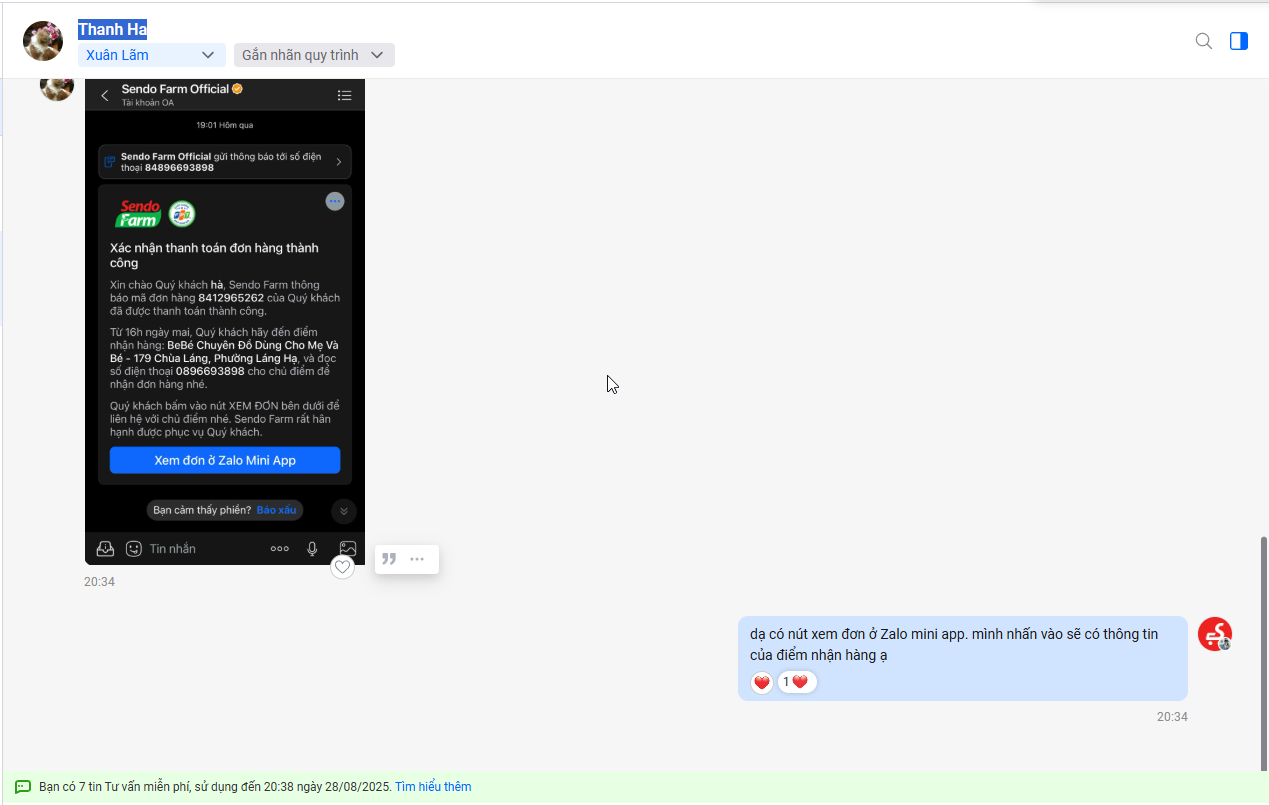This screenshot has width=1269, height=805.
Task: Open the Tìm hiểu thêm link
Action: (x=433, y=787)
